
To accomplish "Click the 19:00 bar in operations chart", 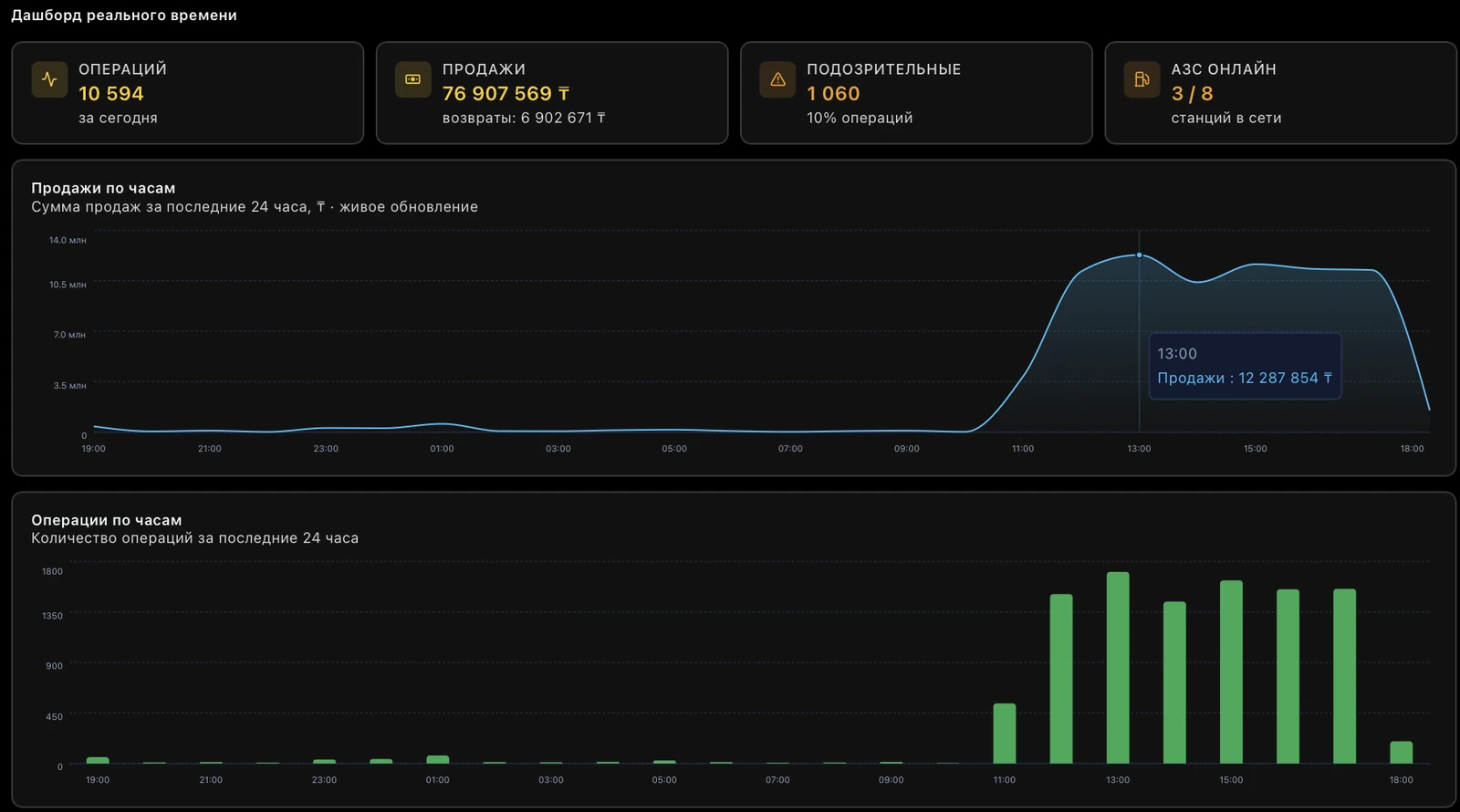I will tap(98, 760).
